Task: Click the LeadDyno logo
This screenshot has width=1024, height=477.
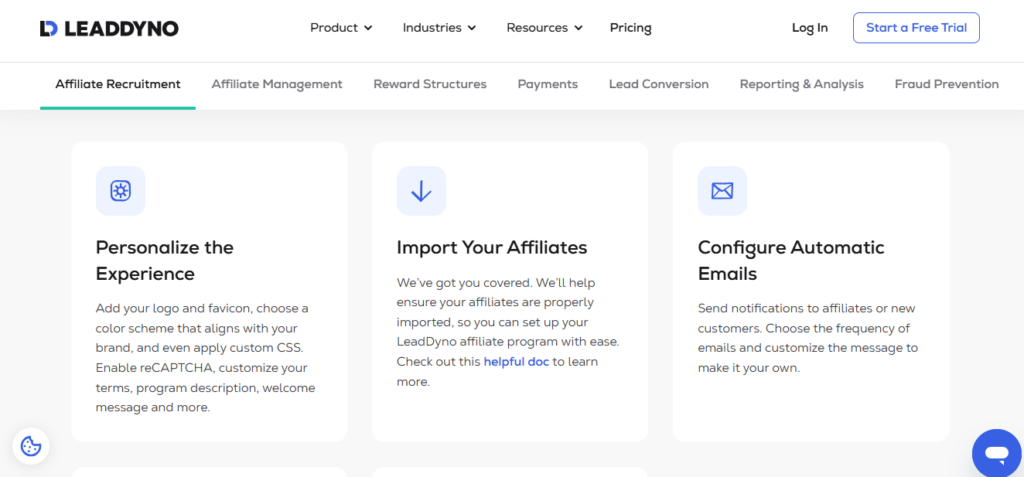Action: [x=109, y=28]
